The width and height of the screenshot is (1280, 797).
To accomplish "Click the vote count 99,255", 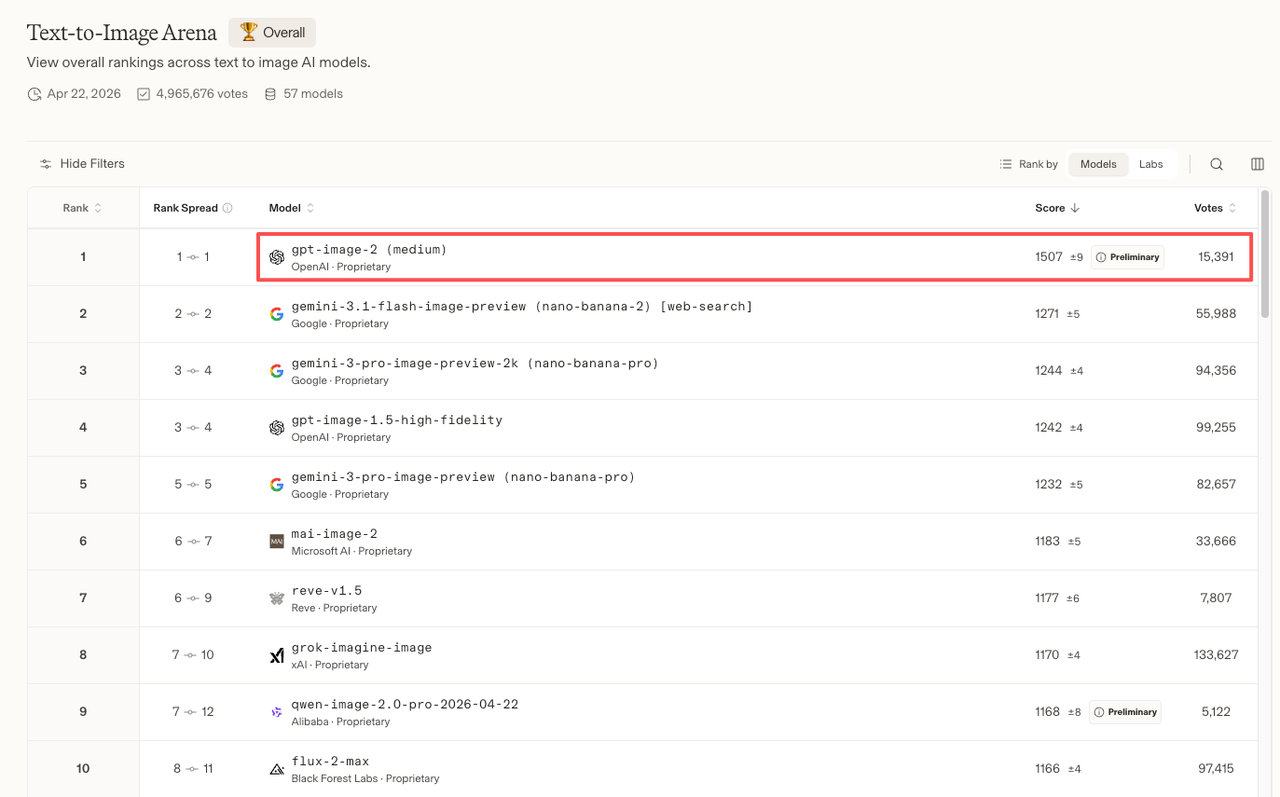I will (1215, 428).
